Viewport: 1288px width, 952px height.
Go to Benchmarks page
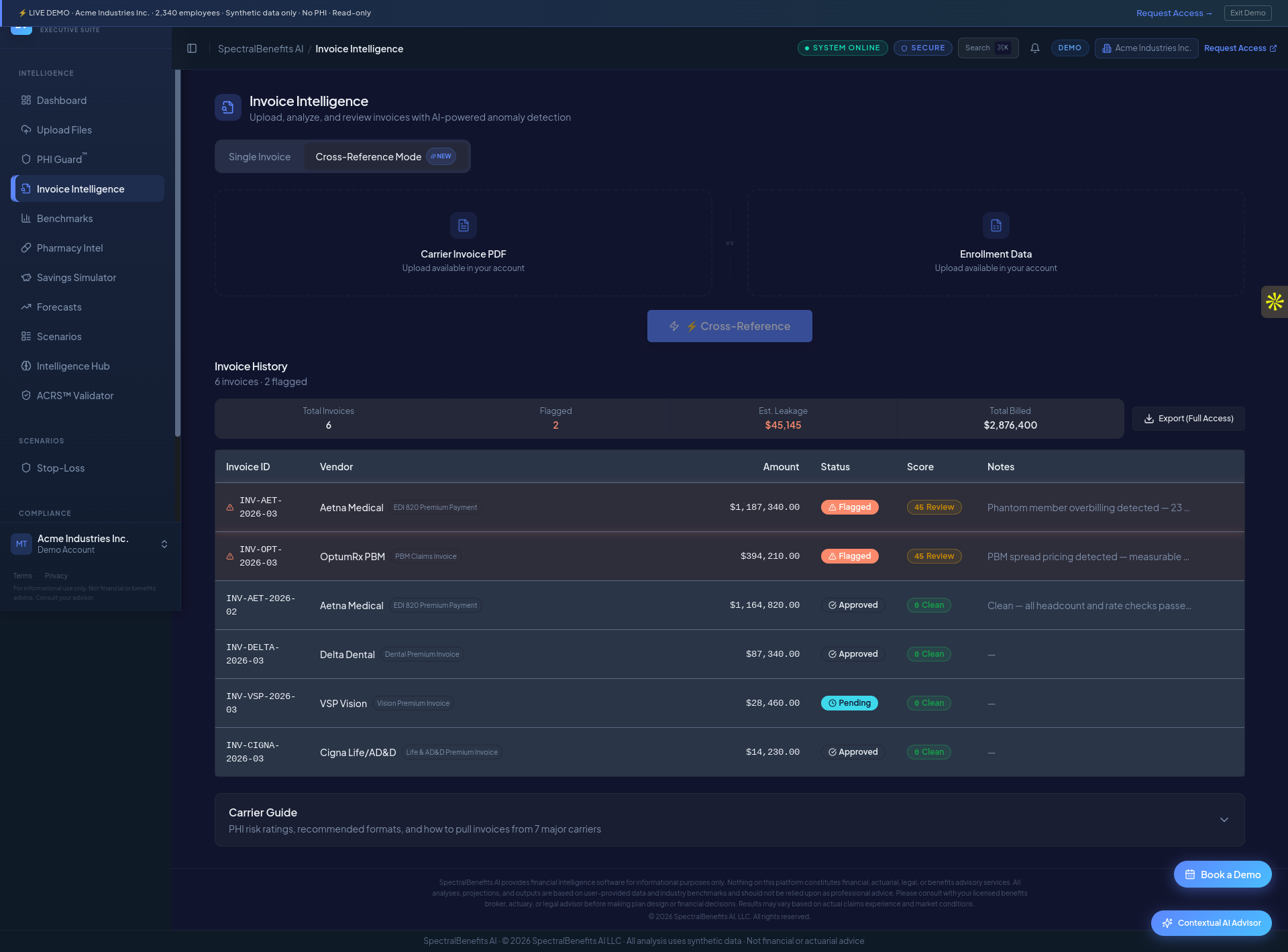pos(88,218)
